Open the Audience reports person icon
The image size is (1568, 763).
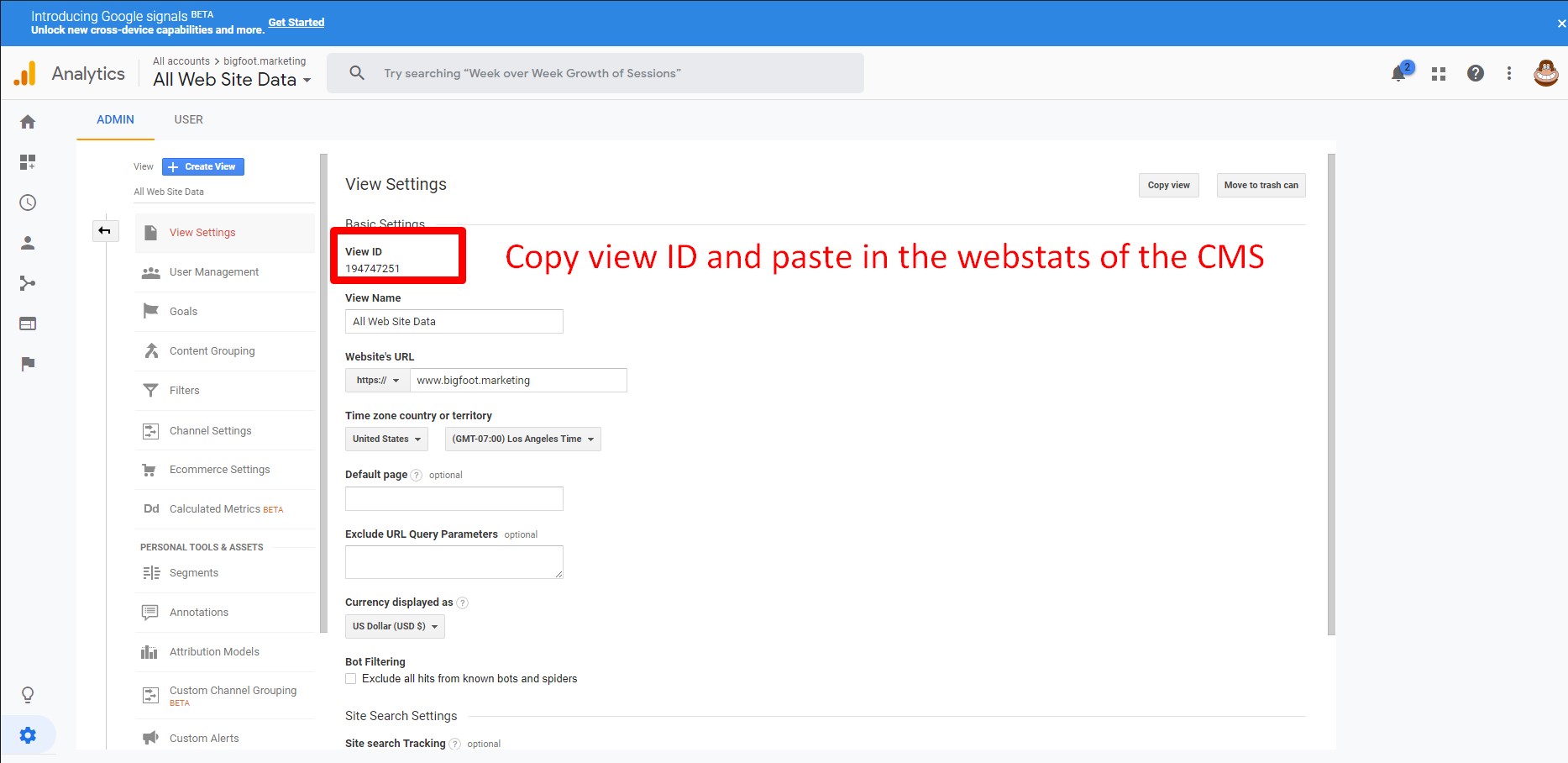pos(28,242)
